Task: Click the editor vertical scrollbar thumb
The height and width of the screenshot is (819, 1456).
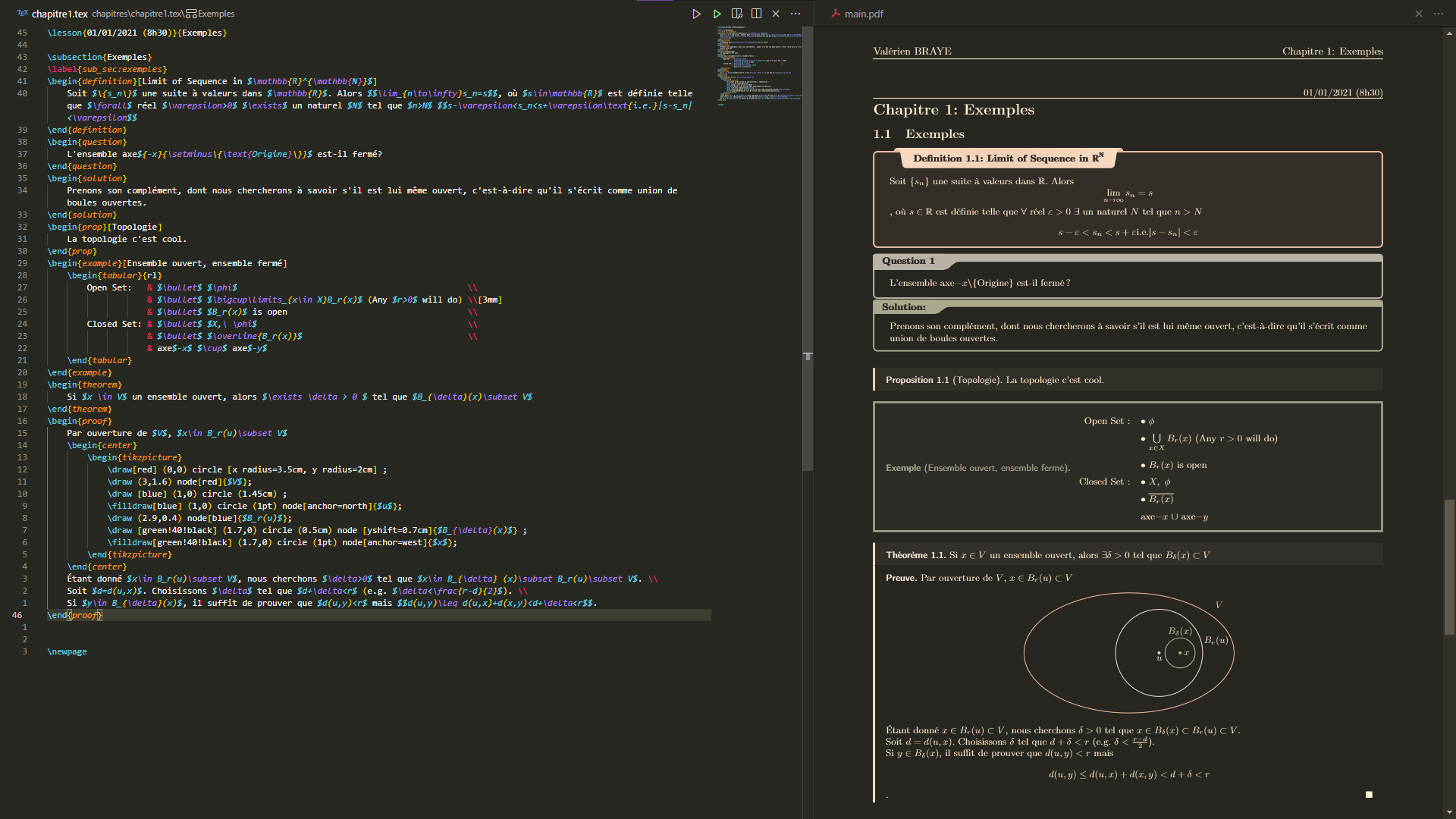Action: point(808,249)
